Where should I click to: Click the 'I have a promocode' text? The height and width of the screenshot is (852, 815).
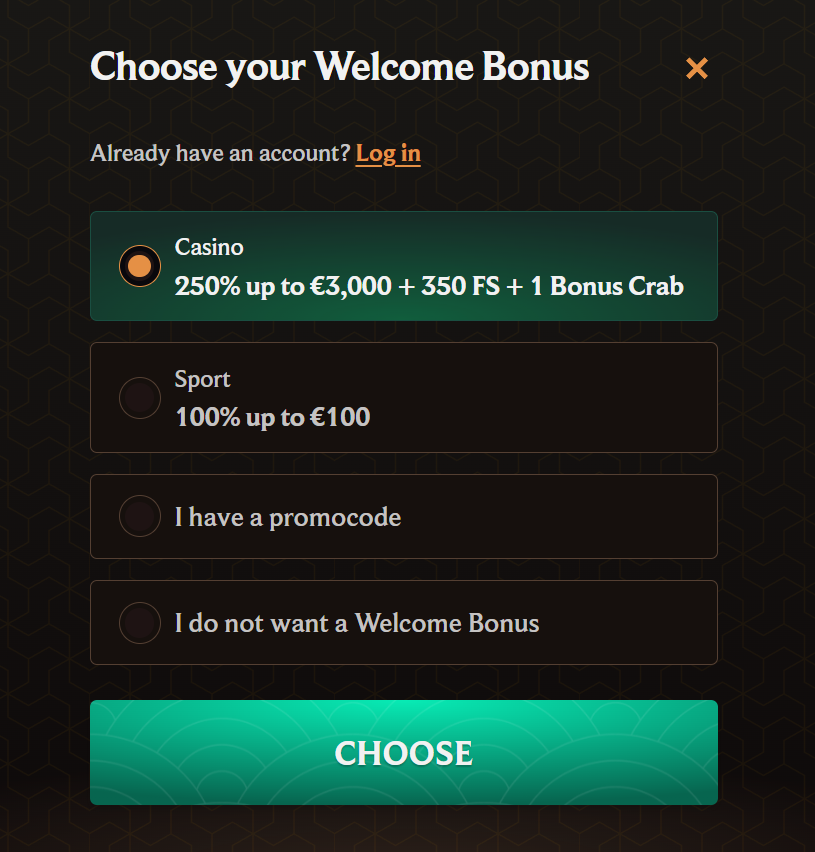pos(288,517)
